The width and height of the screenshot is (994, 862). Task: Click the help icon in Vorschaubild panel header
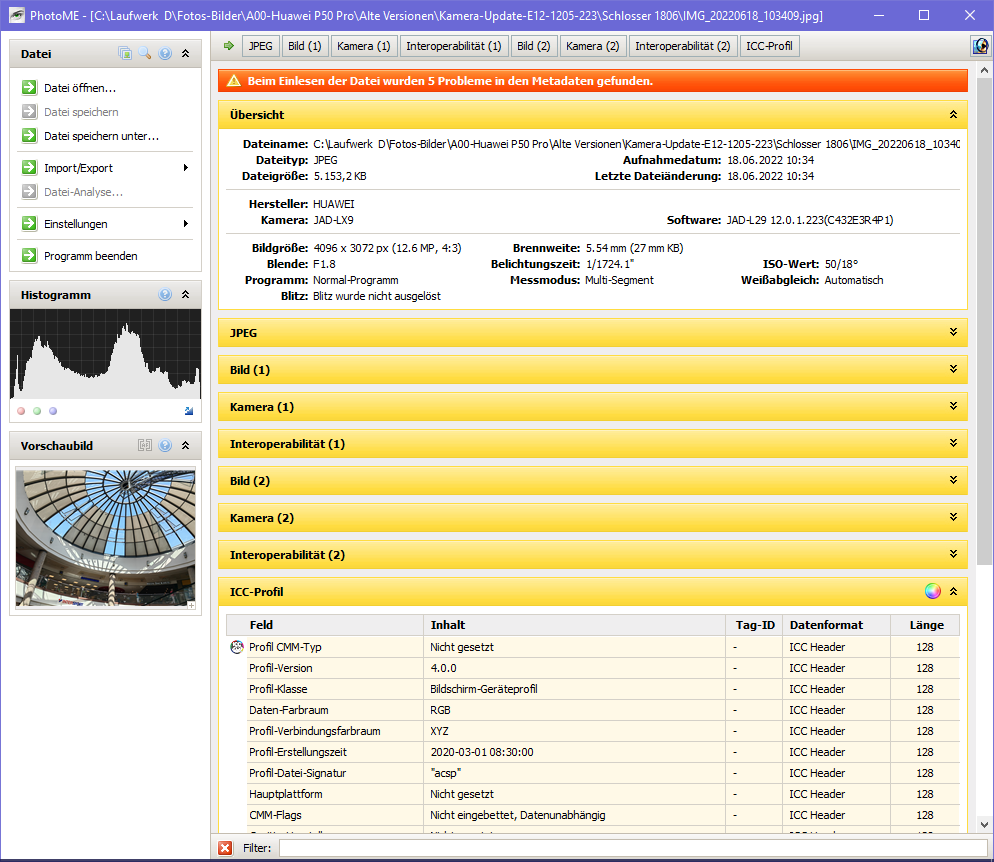[x=165, y=445]
